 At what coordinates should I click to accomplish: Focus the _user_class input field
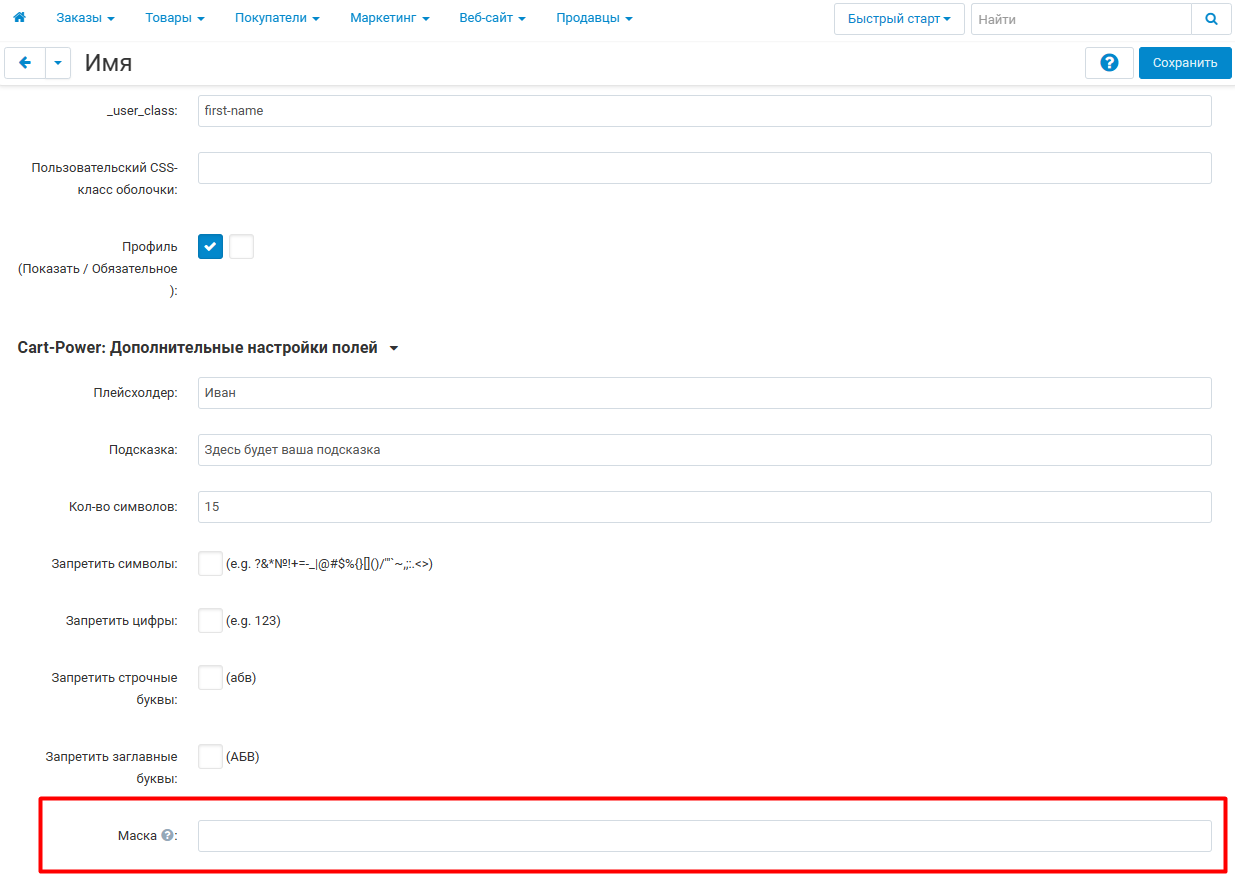(705, 111)
